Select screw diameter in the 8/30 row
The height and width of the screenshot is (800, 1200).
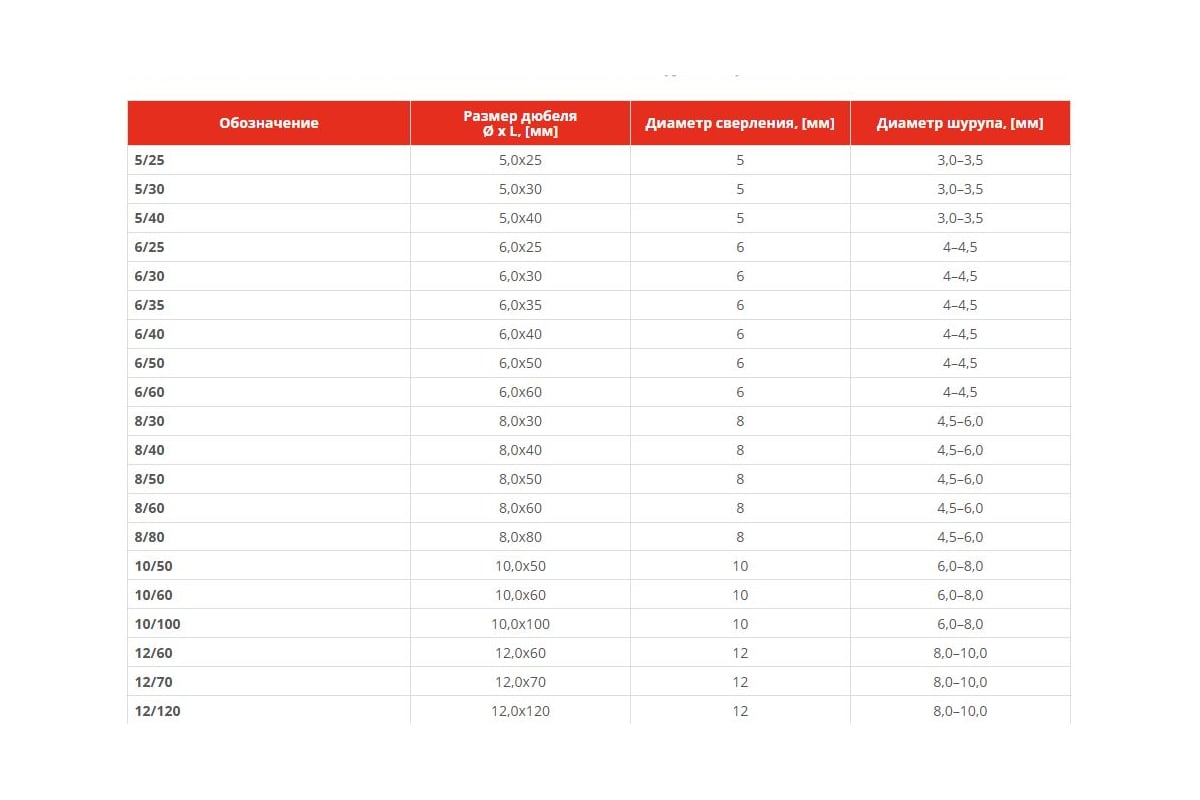click(x=960, y=421)
